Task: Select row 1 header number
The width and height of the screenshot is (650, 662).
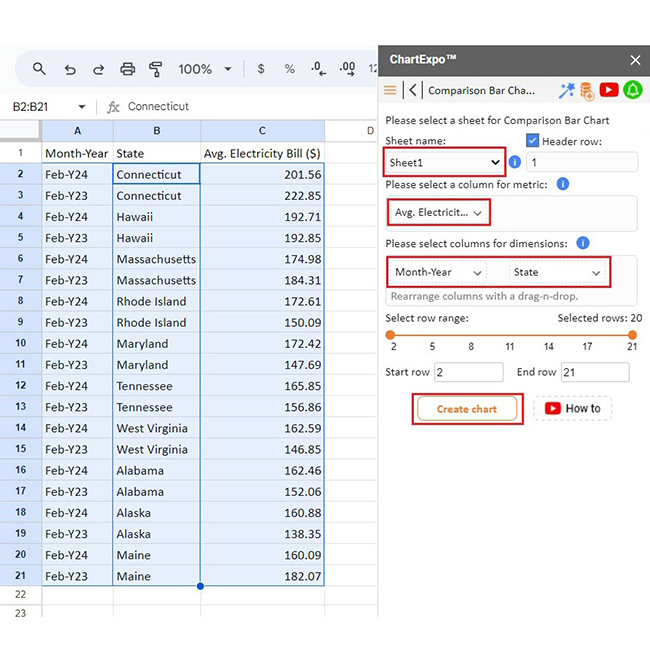Action: coord(20,153)
